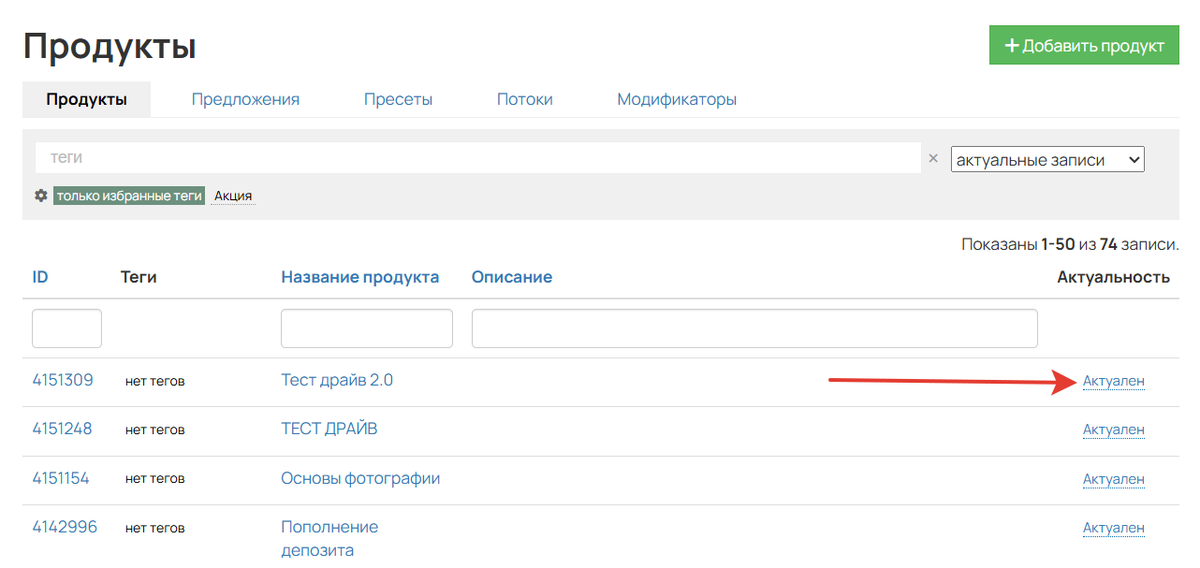Screen dimensions: 1200x568
Task: Open the Основы фотографии product
Action: pyautogui.click(x=361, y=478)
